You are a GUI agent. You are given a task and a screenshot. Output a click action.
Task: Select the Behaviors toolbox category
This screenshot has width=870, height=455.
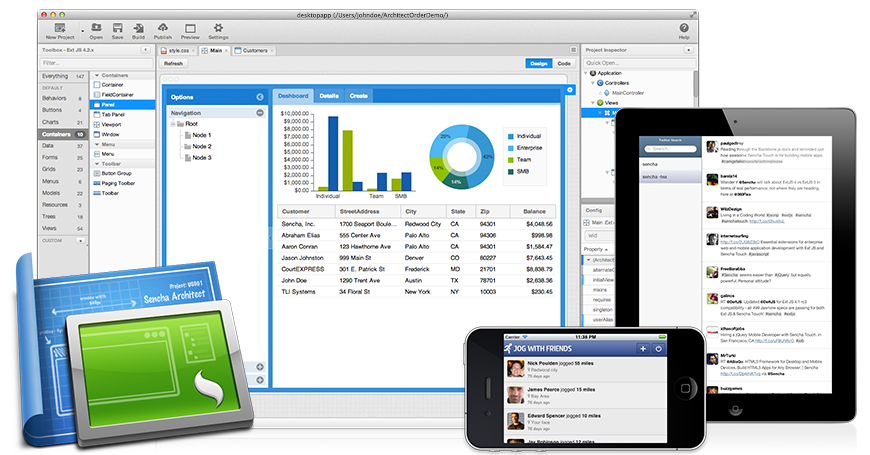[x=63, y=98]
